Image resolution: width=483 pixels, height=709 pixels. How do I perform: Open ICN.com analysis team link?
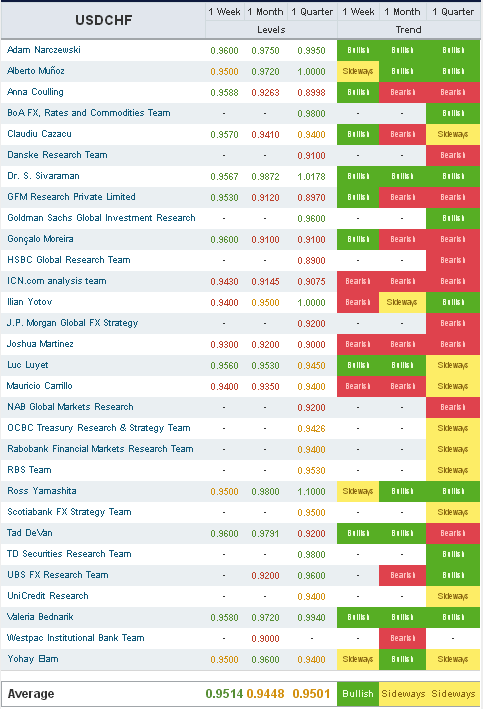[57, 281]
